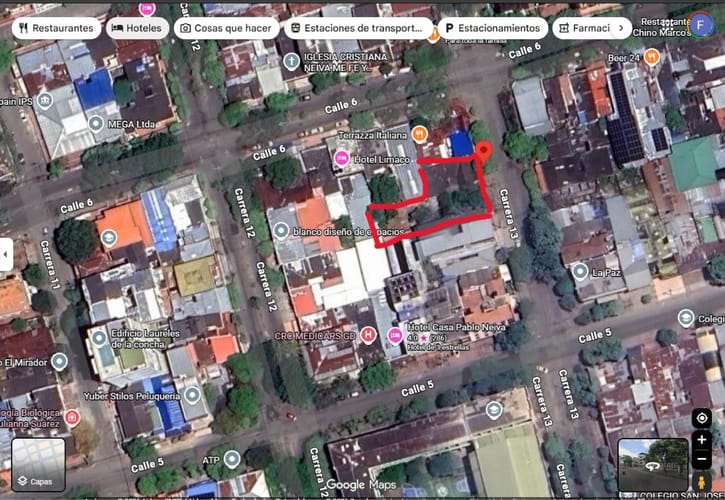This screenshot has height=500, width=725.
Task: Select the Farmacias filter chip
Action: pyautogui.click(x=587, y=28)
